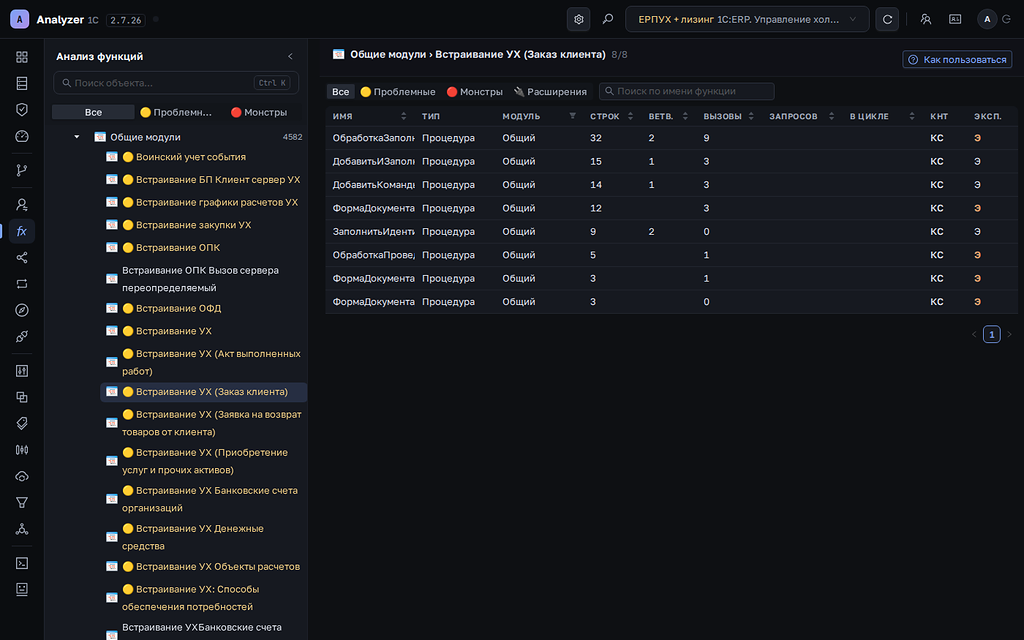Collapse the Анализ функций side panel
Image resolution: width=1024 pixels, height=640 pixels.
290,57
